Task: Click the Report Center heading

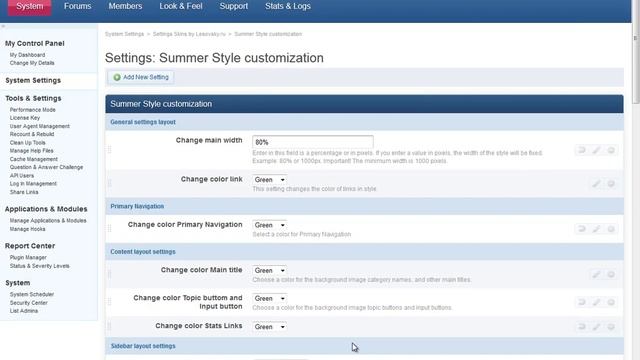Action: click(x=30, y=246)
